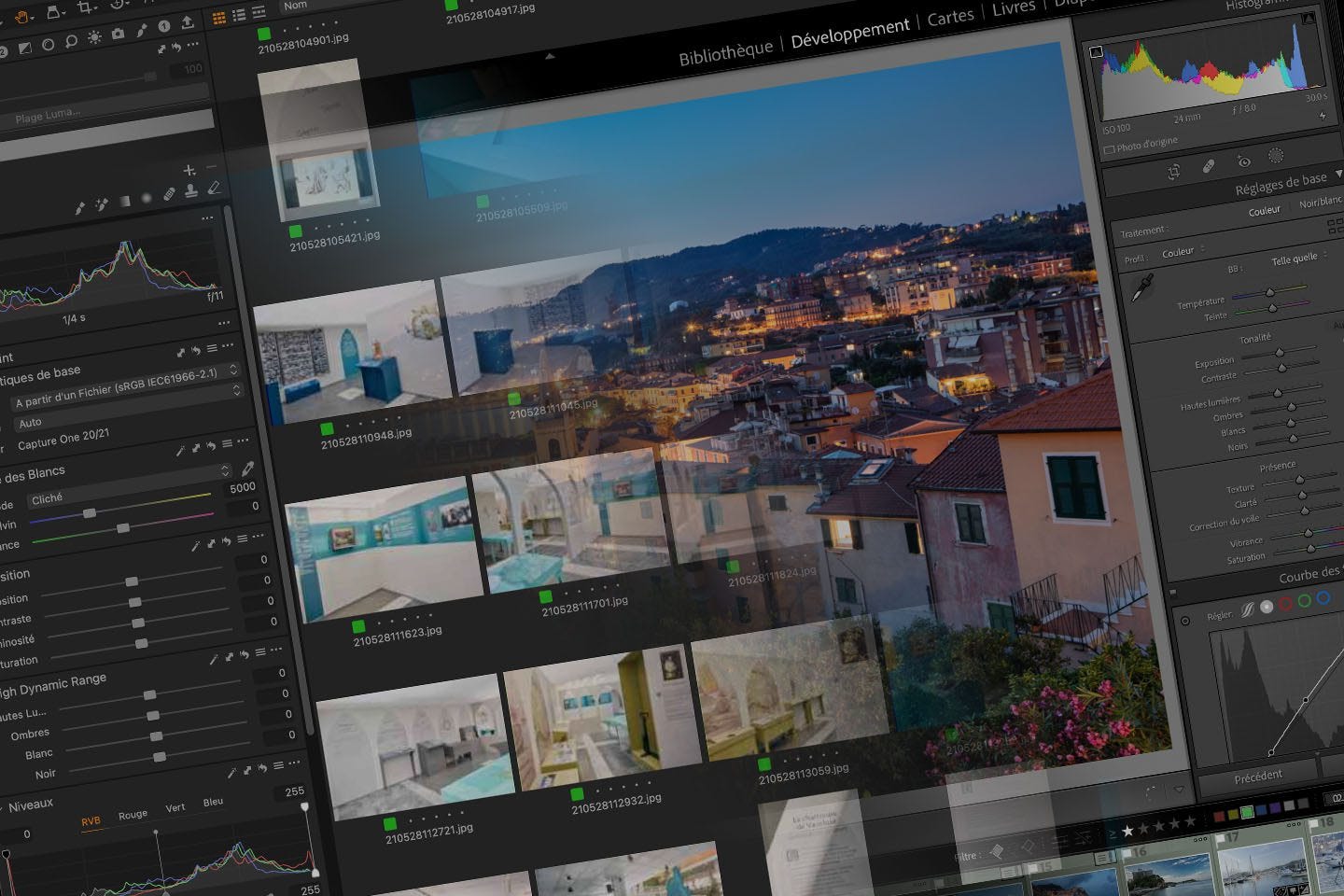
Task: Open the Export upload tool tab
Action: click(188, 22)
